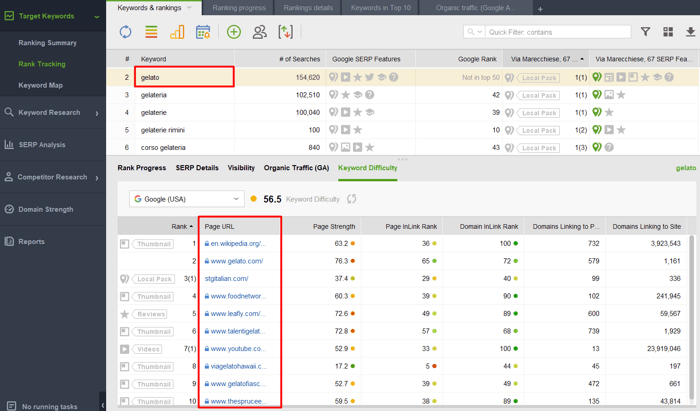Select the corso gelateria keyword row
The image size is (700, 411).
(x=402, y=147)
